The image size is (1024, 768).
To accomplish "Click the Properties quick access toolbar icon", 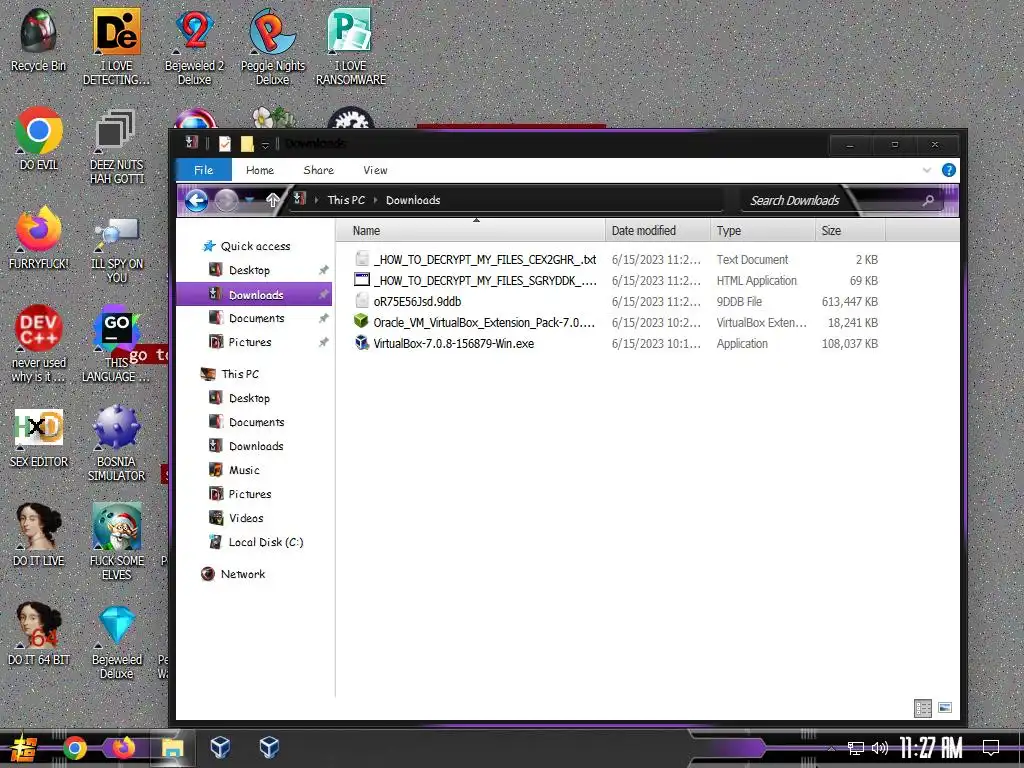I will coord(225,143).
